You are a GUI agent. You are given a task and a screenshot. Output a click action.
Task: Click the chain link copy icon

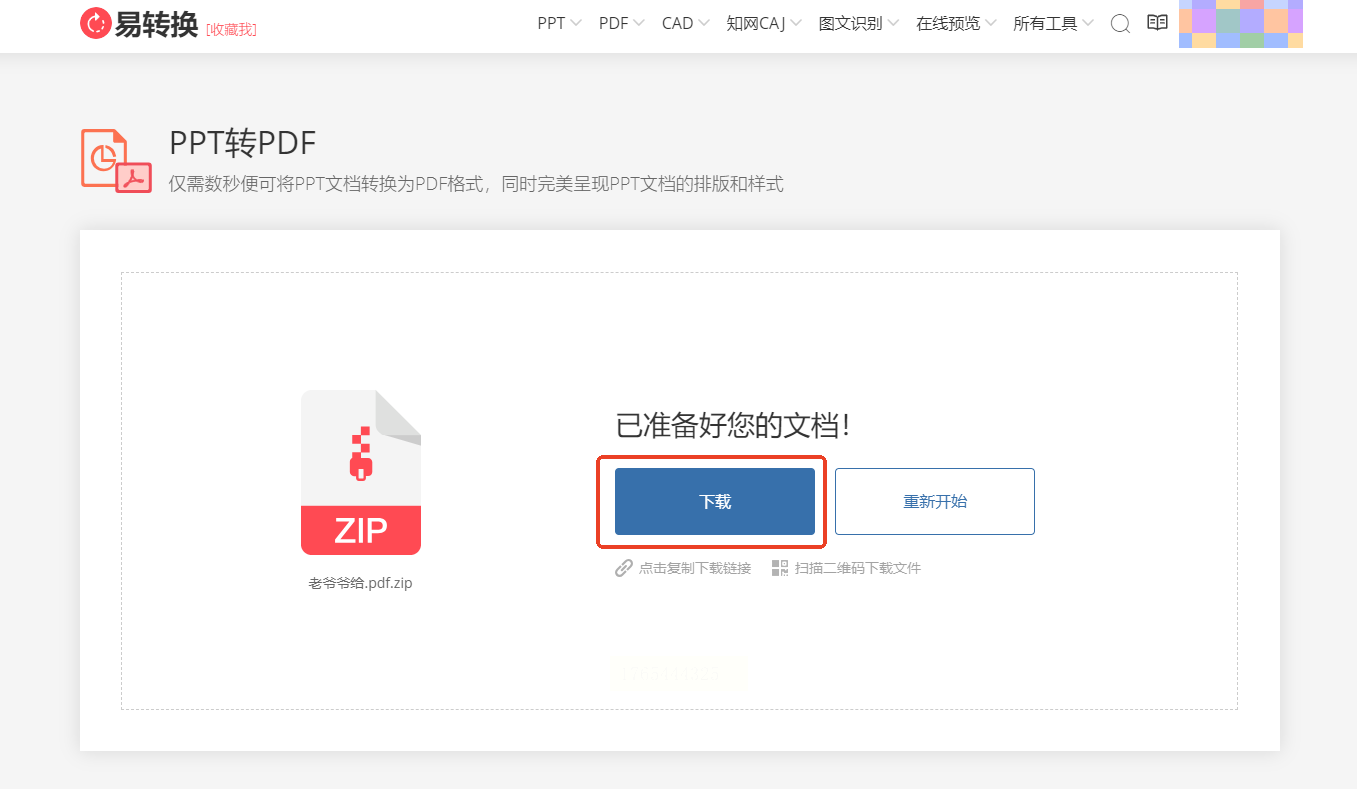(x=624, y=568)
